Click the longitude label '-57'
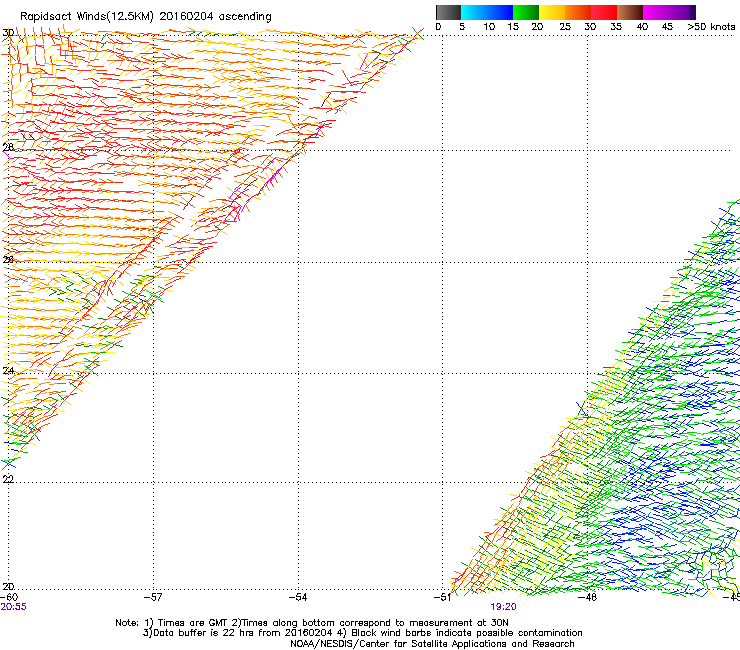Image resolution: width=740 pixels, height=650 pixels. click(153, 597)
